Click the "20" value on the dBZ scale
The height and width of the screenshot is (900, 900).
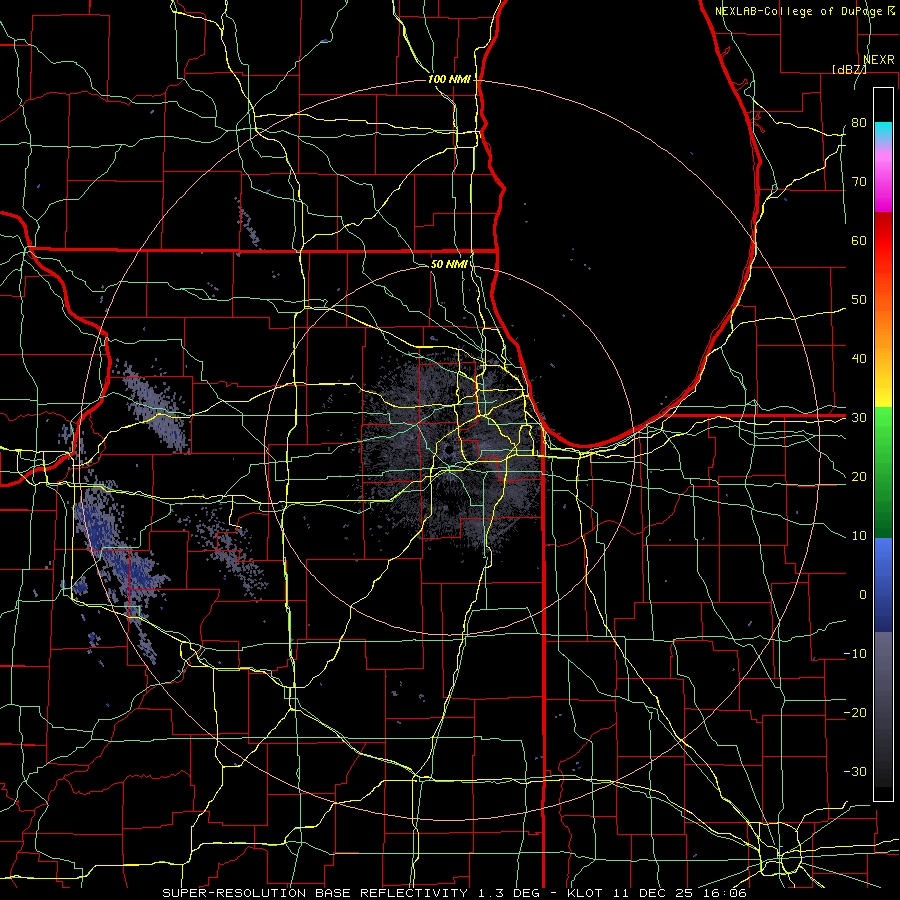[x=859, y=477]
